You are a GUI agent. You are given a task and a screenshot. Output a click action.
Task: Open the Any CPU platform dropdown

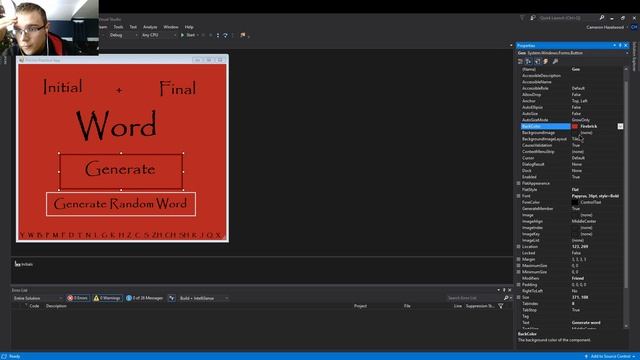(158, 36)
